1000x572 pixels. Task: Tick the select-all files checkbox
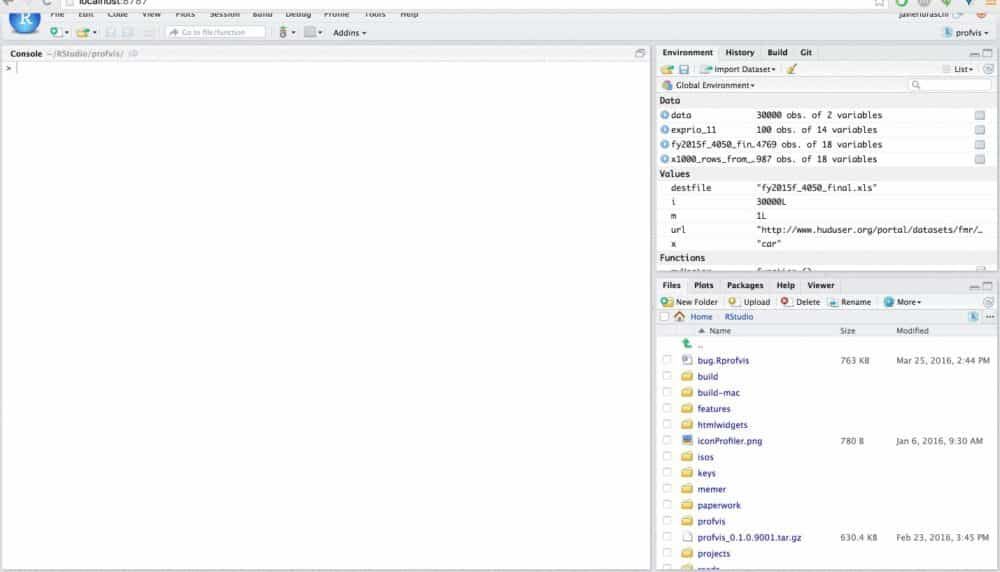665,316
